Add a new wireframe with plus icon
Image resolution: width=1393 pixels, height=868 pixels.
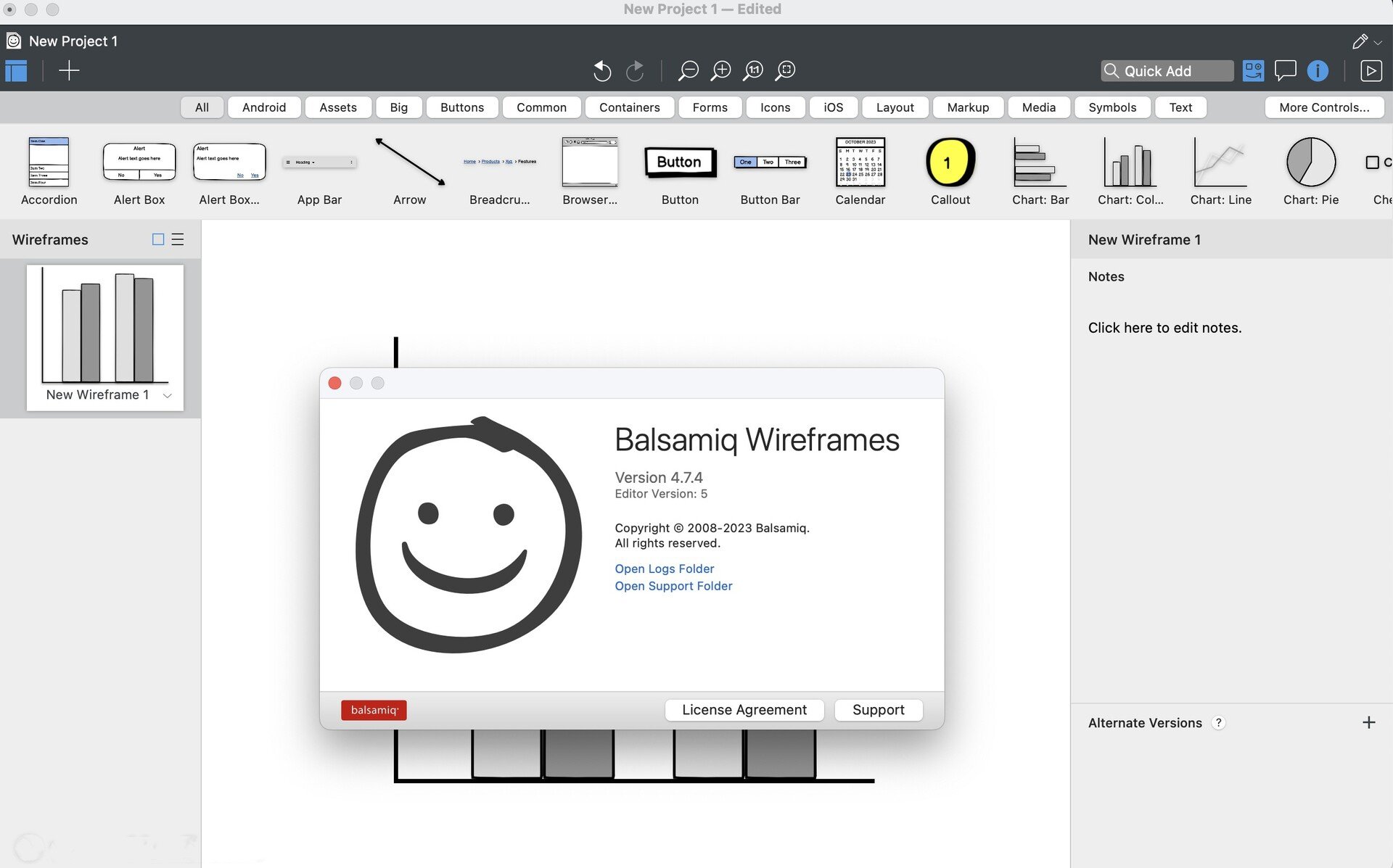click(x=69, y=71)
